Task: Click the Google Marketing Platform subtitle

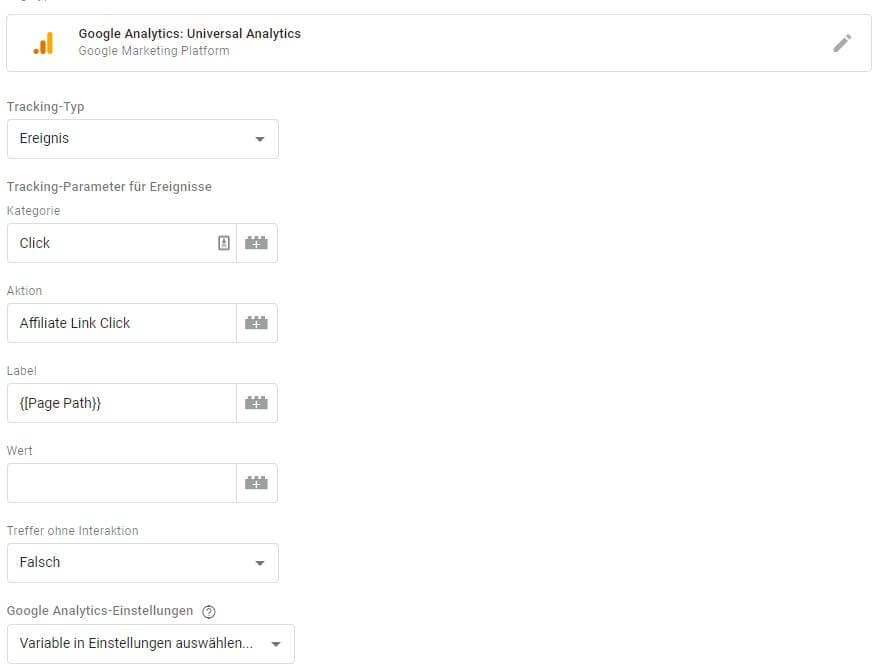Action: (153, 51)
